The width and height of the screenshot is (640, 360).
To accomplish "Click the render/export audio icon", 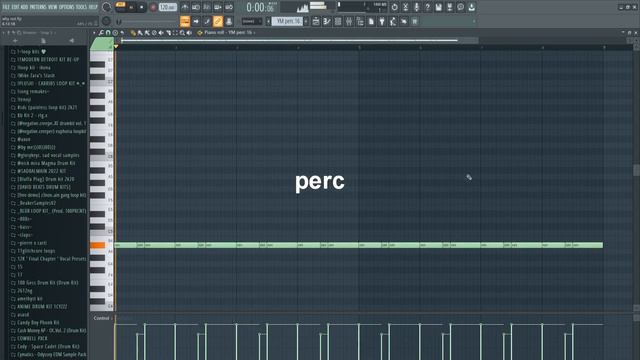I will click(449, 7).
